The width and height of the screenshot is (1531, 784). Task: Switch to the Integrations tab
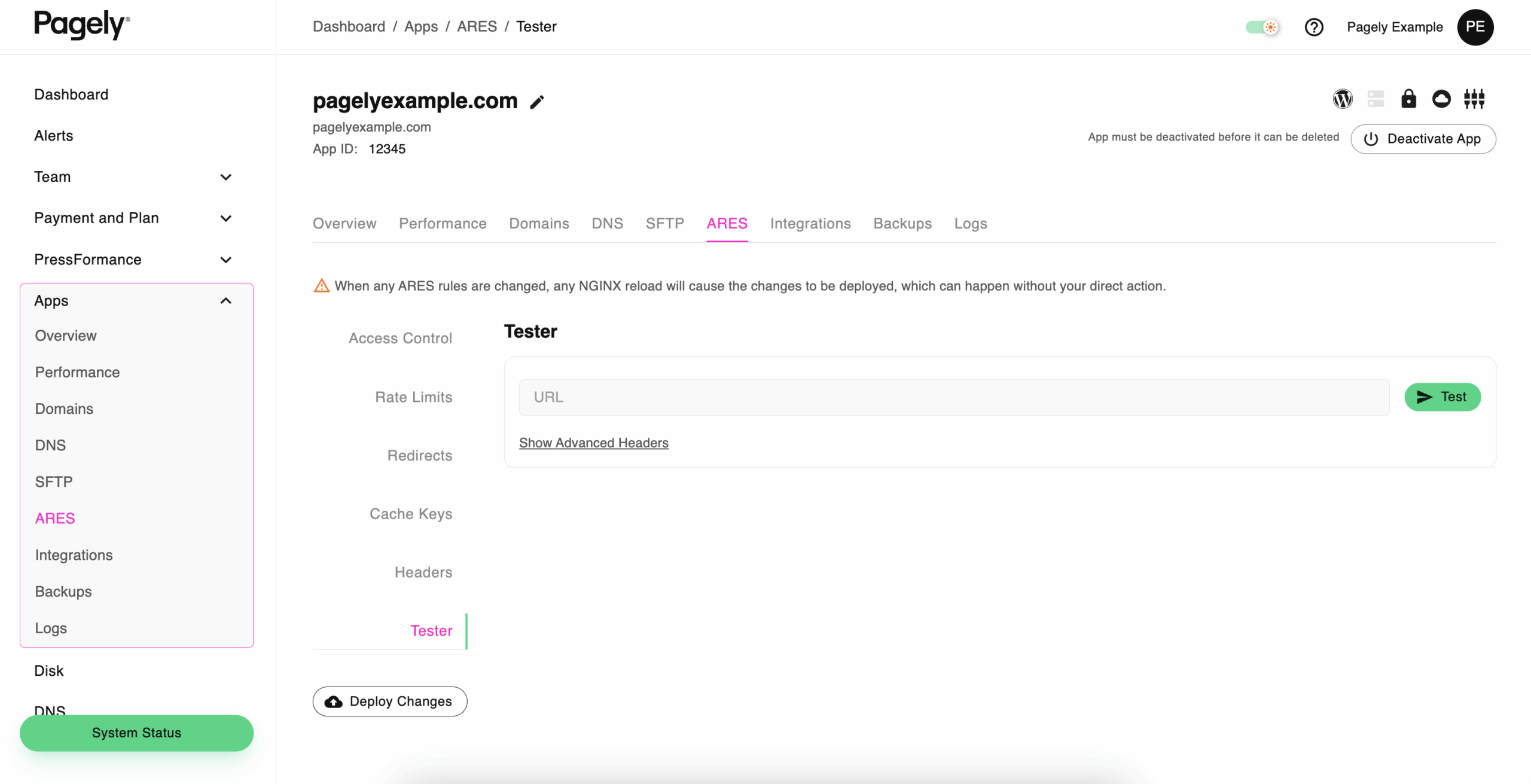tap(810, 224)
